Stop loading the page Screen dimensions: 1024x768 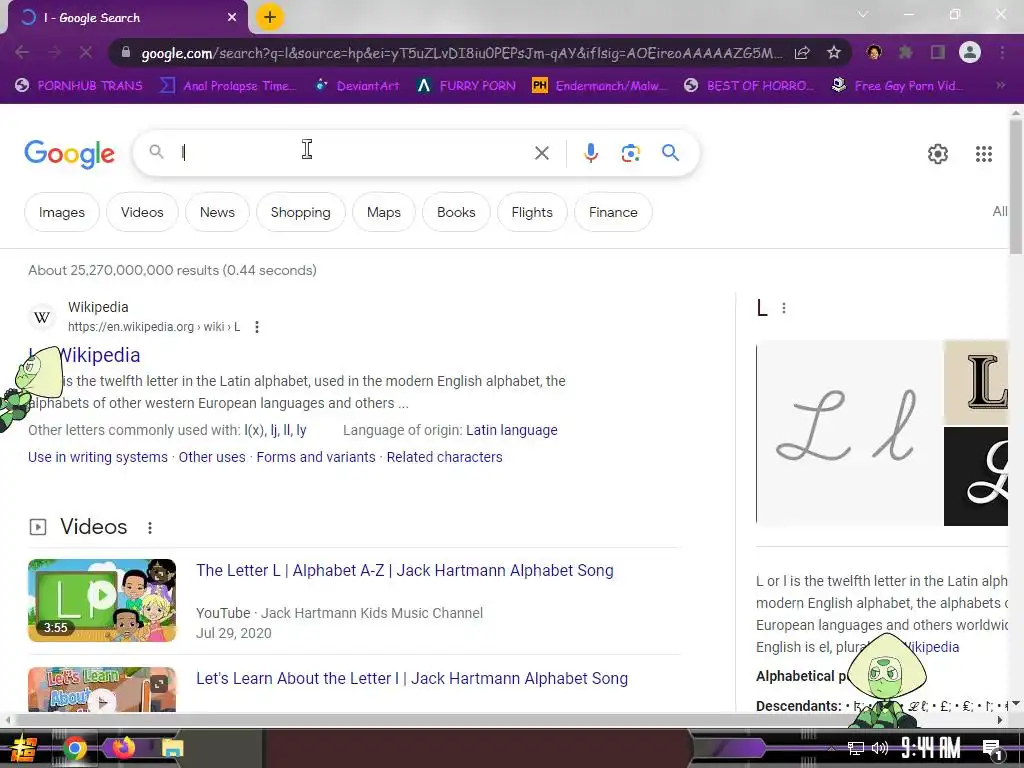point(86,52)
